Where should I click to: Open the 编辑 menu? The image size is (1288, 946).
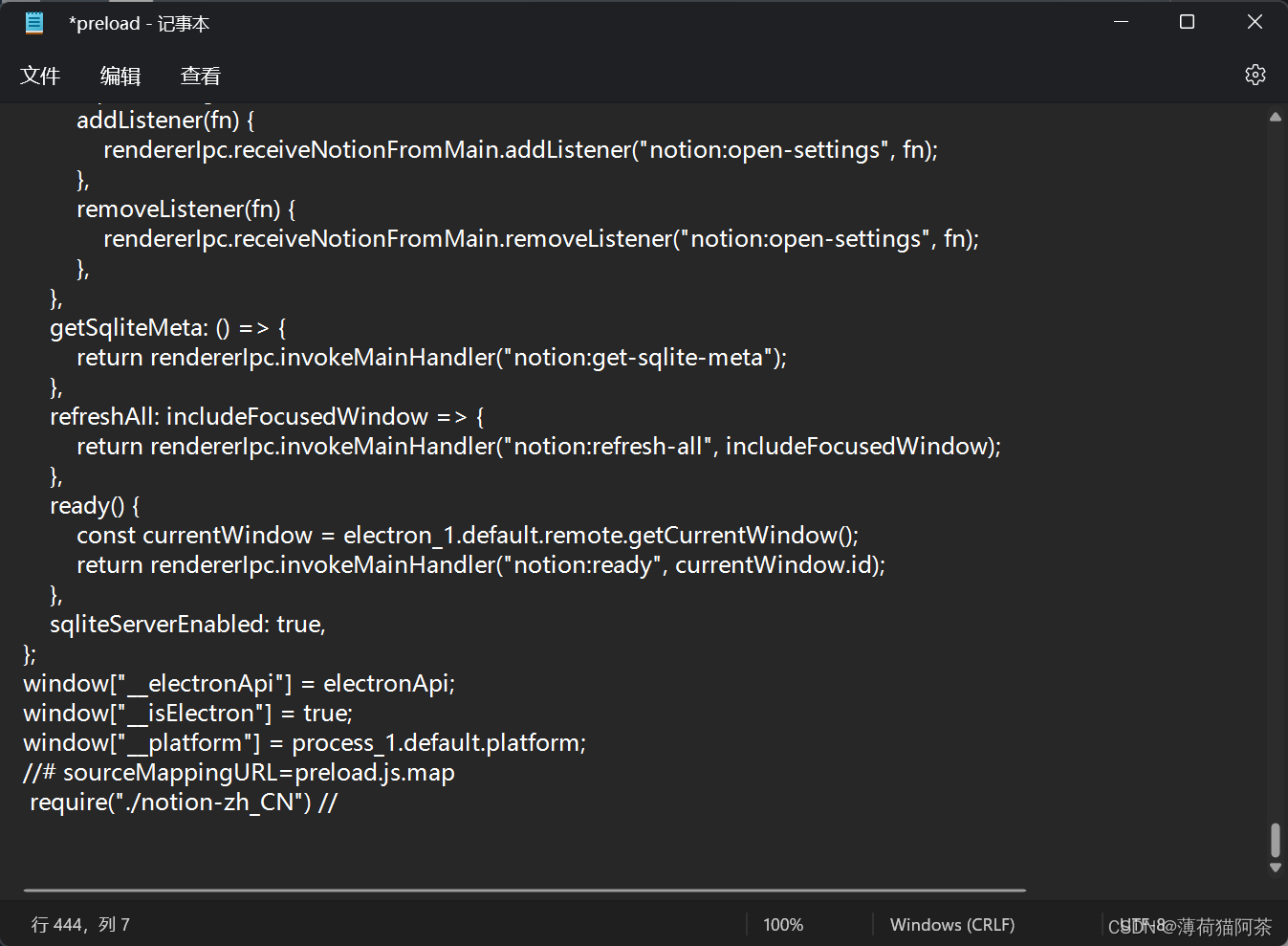coord(120,76)
